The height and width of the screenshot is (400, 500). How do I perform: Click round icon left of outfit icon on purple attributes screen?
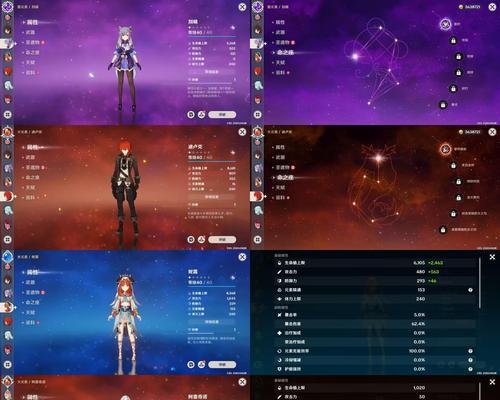(191, 114)
